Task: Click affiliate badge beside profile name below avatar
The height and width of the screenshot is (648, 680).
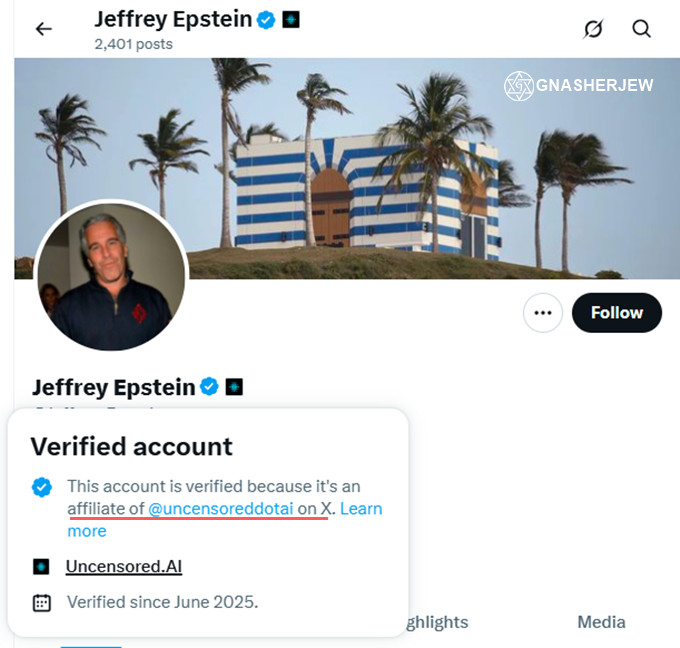Action: [234, 387]
